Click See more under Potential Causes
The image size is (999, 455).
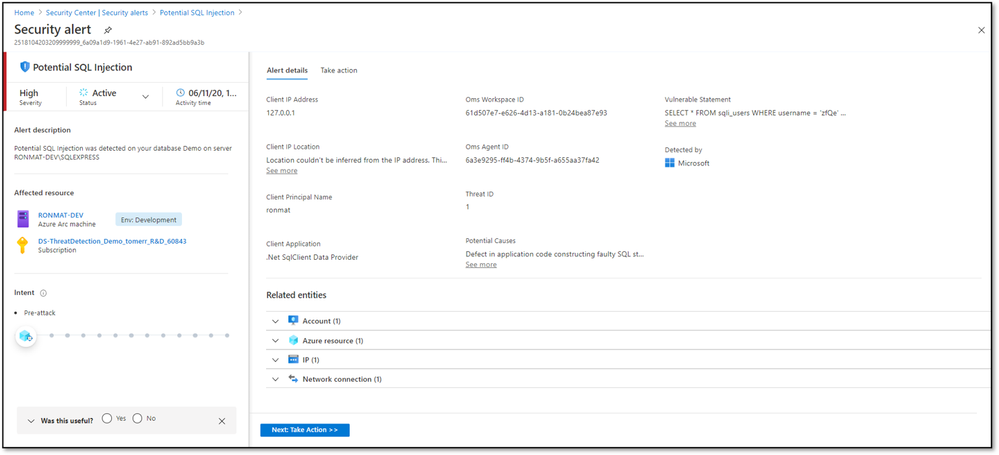pyautogui.click(x=481, y=264)
